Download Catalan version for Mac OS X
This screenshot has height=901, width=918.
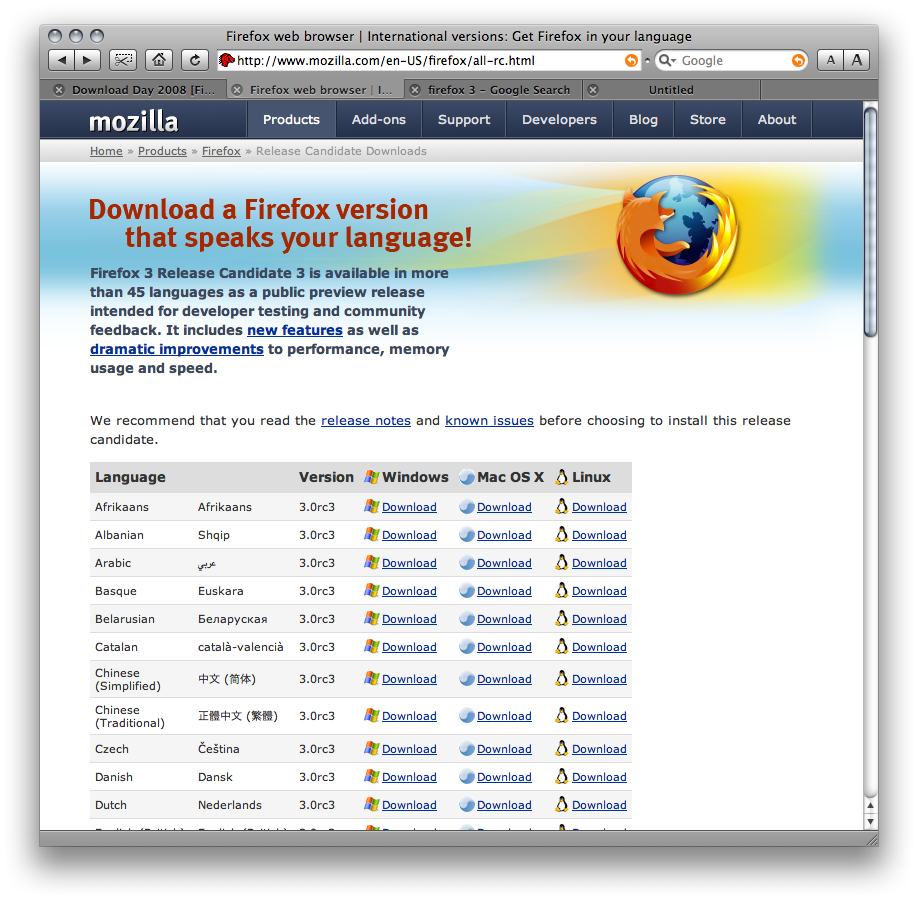(x=504, y=647)
